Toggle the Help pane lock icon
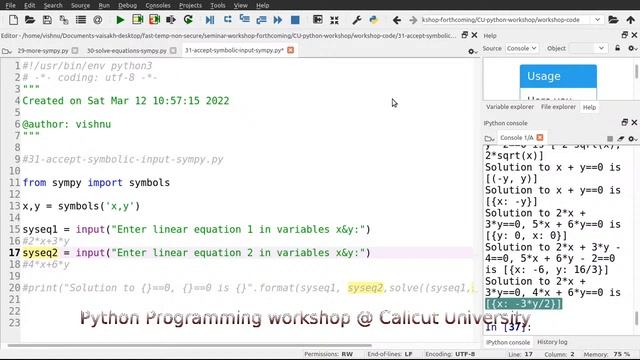The height and width of the screenshot is (360, 640). (x=618, y=48)
